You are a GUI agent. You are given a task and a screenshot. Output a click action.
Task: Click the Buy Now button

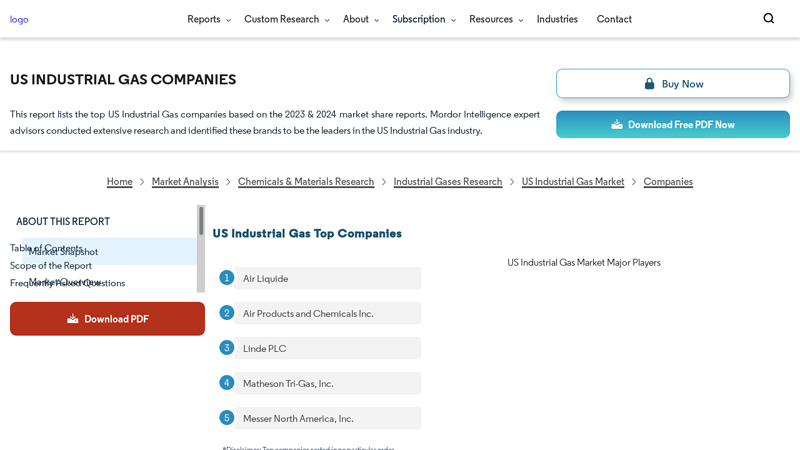click(x=672, y=84)
